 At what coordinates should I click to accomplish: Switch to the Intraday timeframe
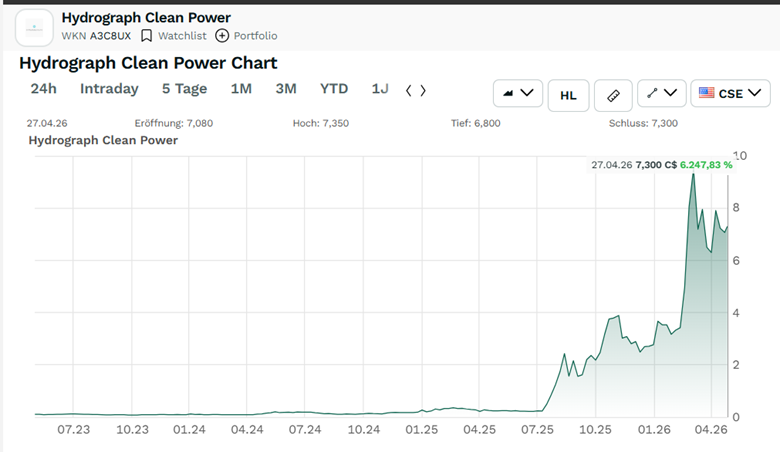click(x=109, y=89)
